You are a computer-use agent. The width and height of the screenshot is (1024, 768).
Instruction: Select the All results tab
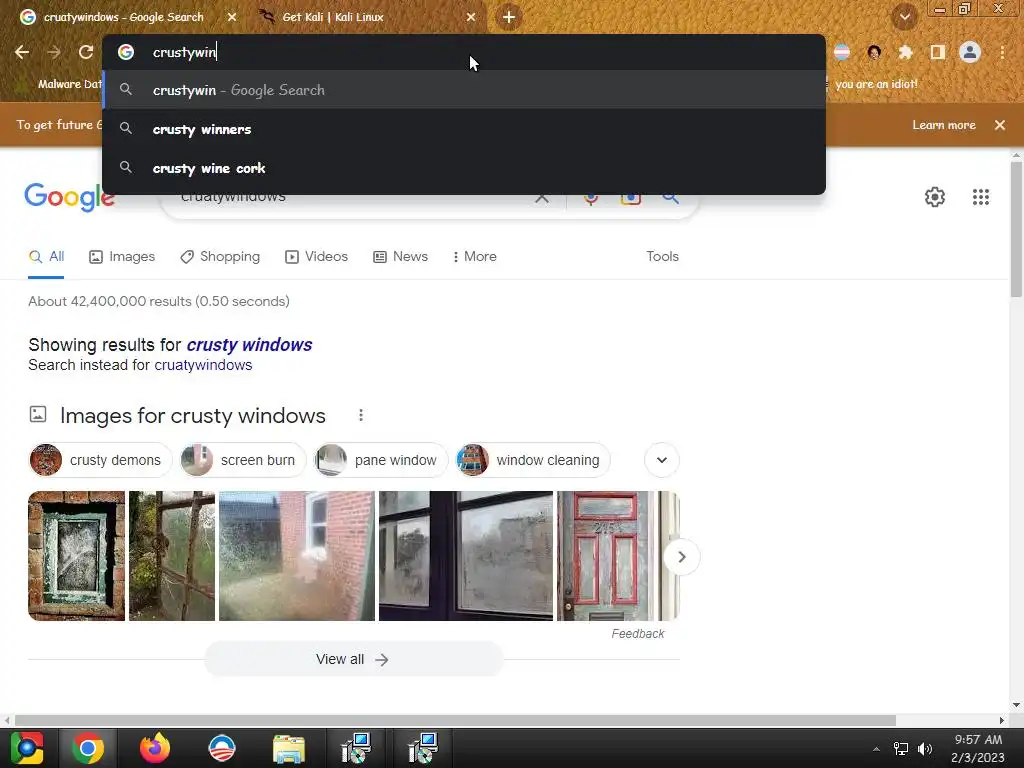(46, 257)
